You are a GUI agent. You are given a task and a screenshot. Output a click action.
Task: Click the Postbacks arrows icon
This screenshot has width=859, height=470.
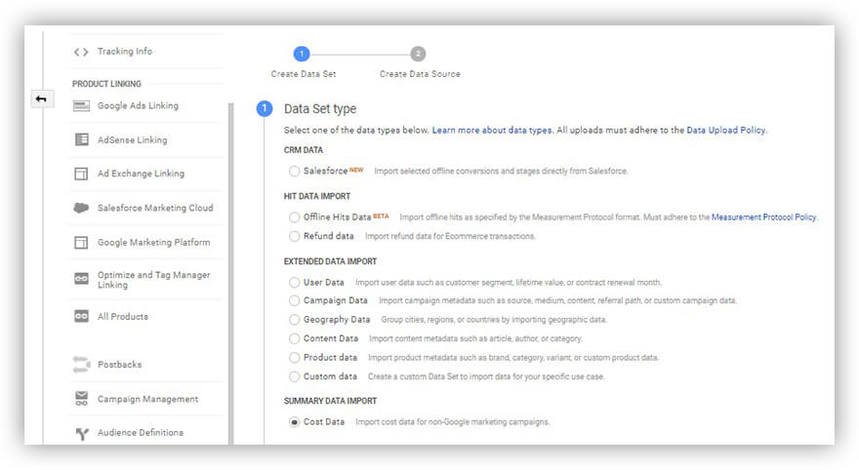coord(81,365)
